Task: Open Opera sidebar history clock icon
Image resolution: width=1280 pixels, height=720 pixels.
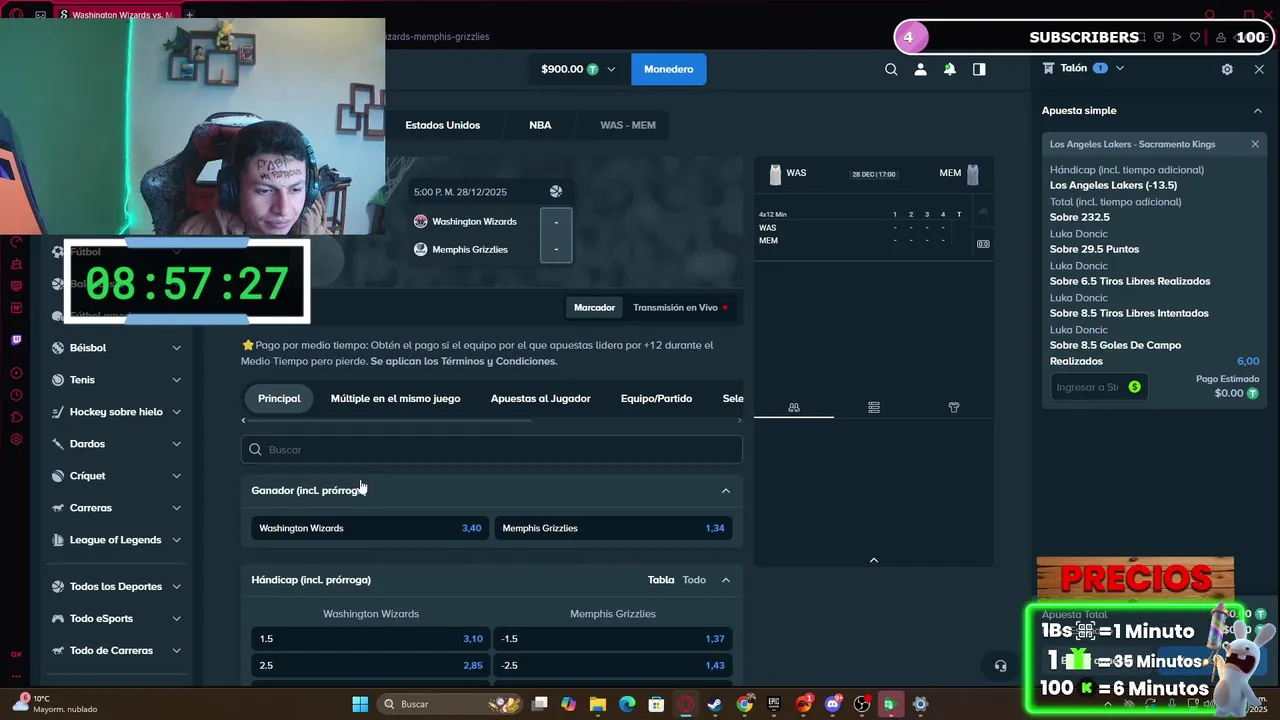Action: [x=16, y=396]
